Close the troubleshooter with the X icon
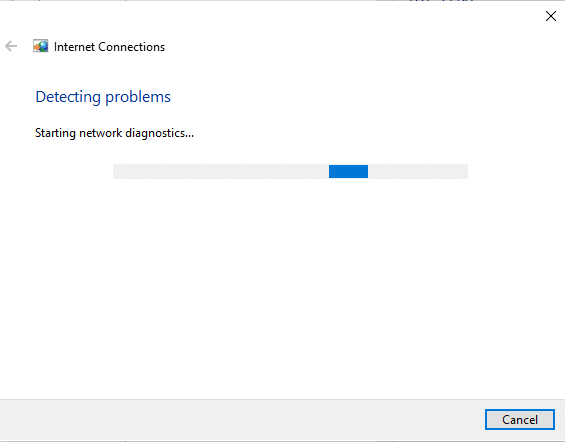The height and width of the screenshot is (442, 565). click(x=551, y=16)
